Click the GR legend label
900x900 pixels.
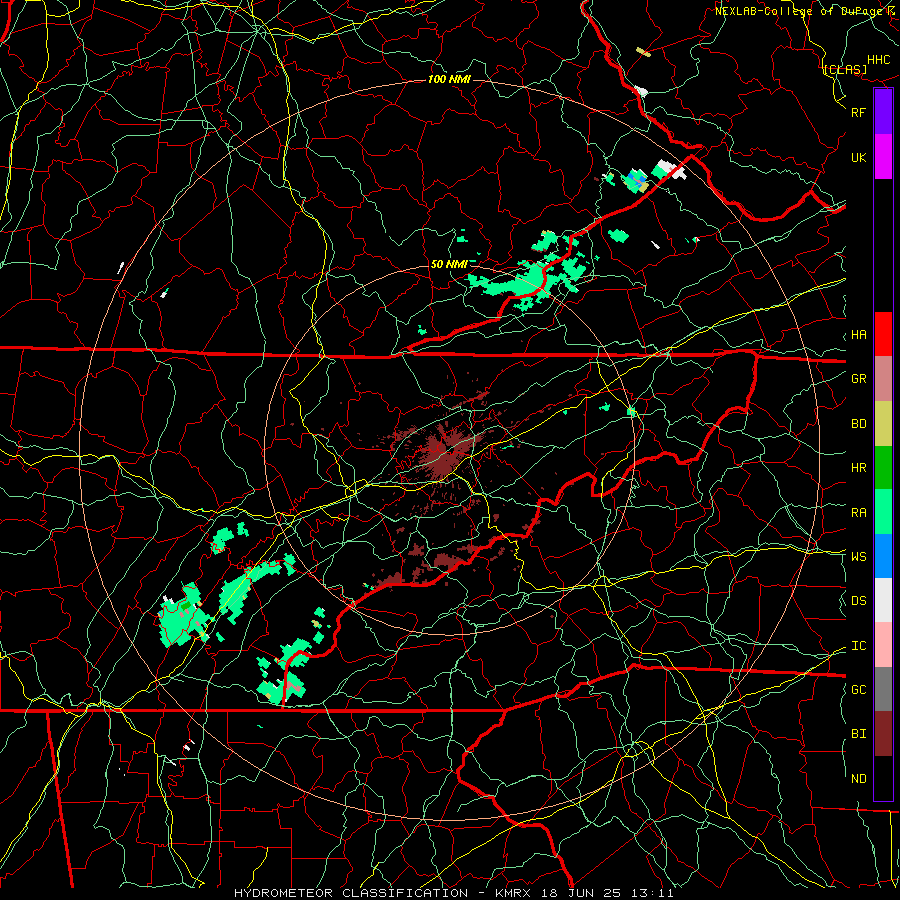coord(858,379)
